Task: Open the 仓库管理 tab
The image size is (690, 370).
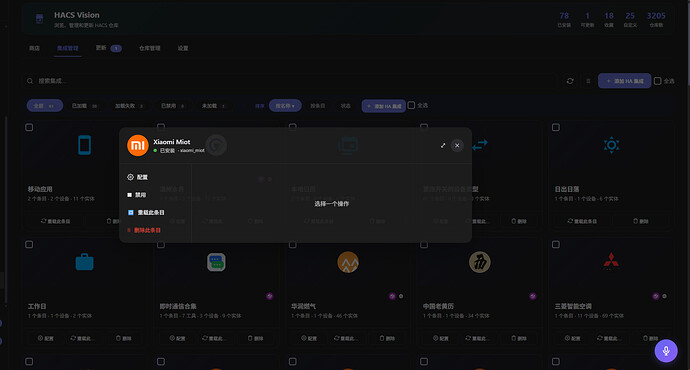Action: (x=150, y=48)
